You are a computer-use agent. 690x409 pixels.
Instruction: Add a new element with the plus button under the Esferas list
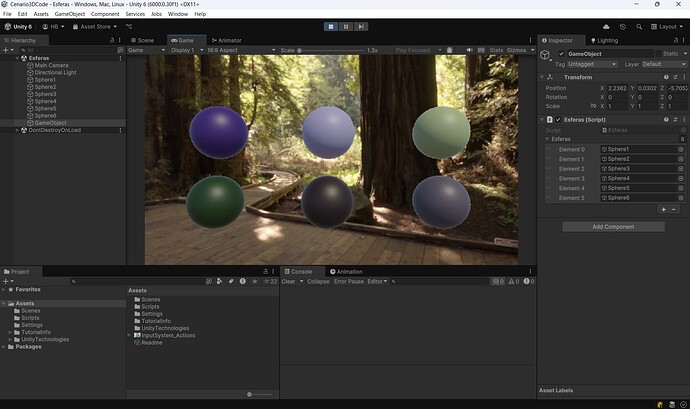click(664, 210)
